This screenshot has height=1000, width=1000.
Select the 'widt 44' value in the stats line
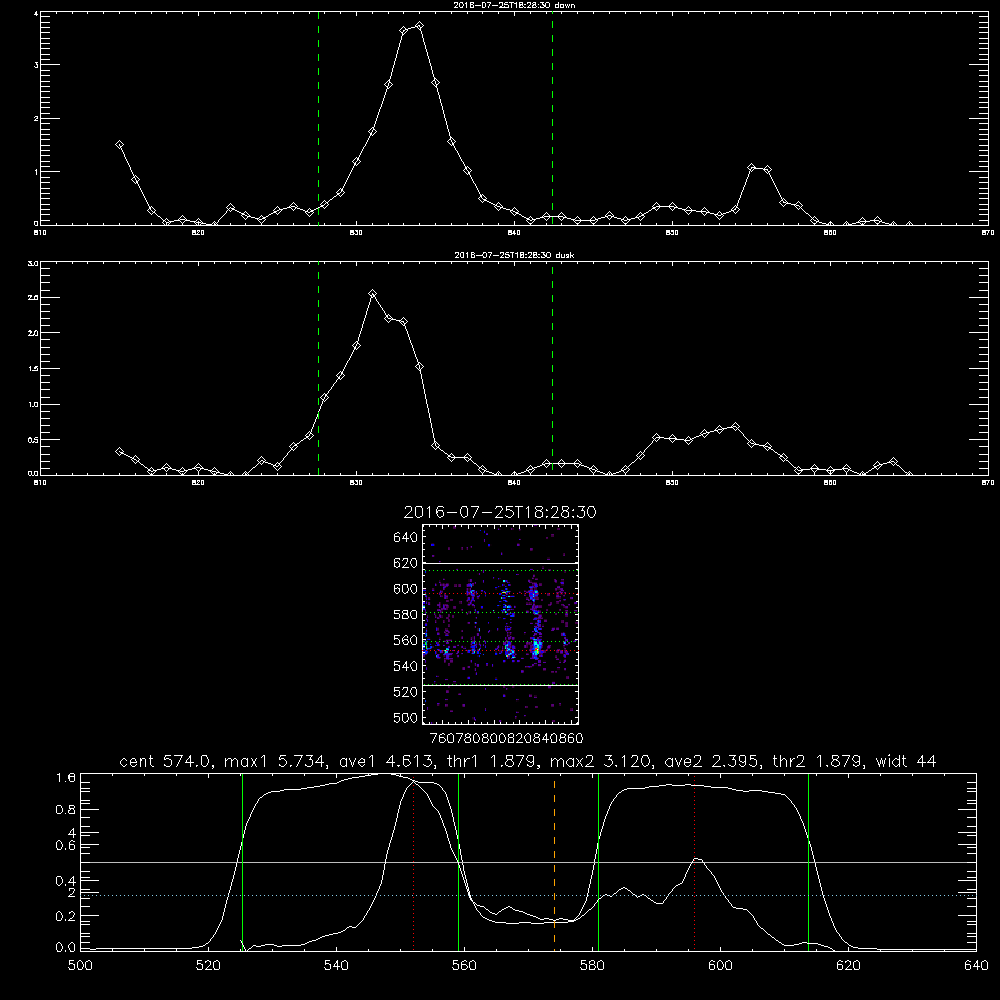[906, 761]
